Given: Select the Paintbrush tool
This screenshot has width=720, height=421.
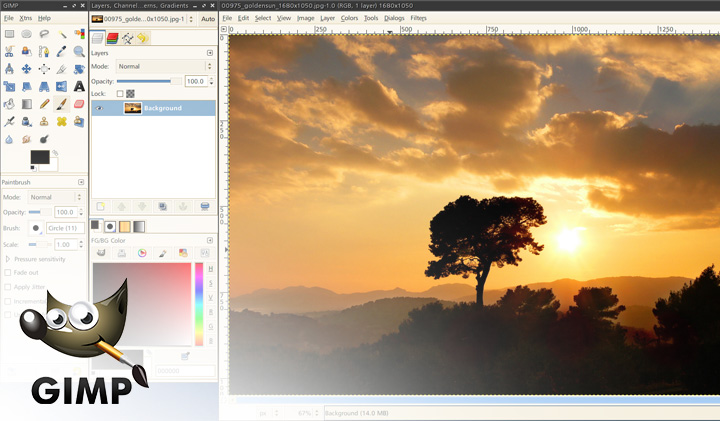Looking at the screenshot, I should pos(62,104).
